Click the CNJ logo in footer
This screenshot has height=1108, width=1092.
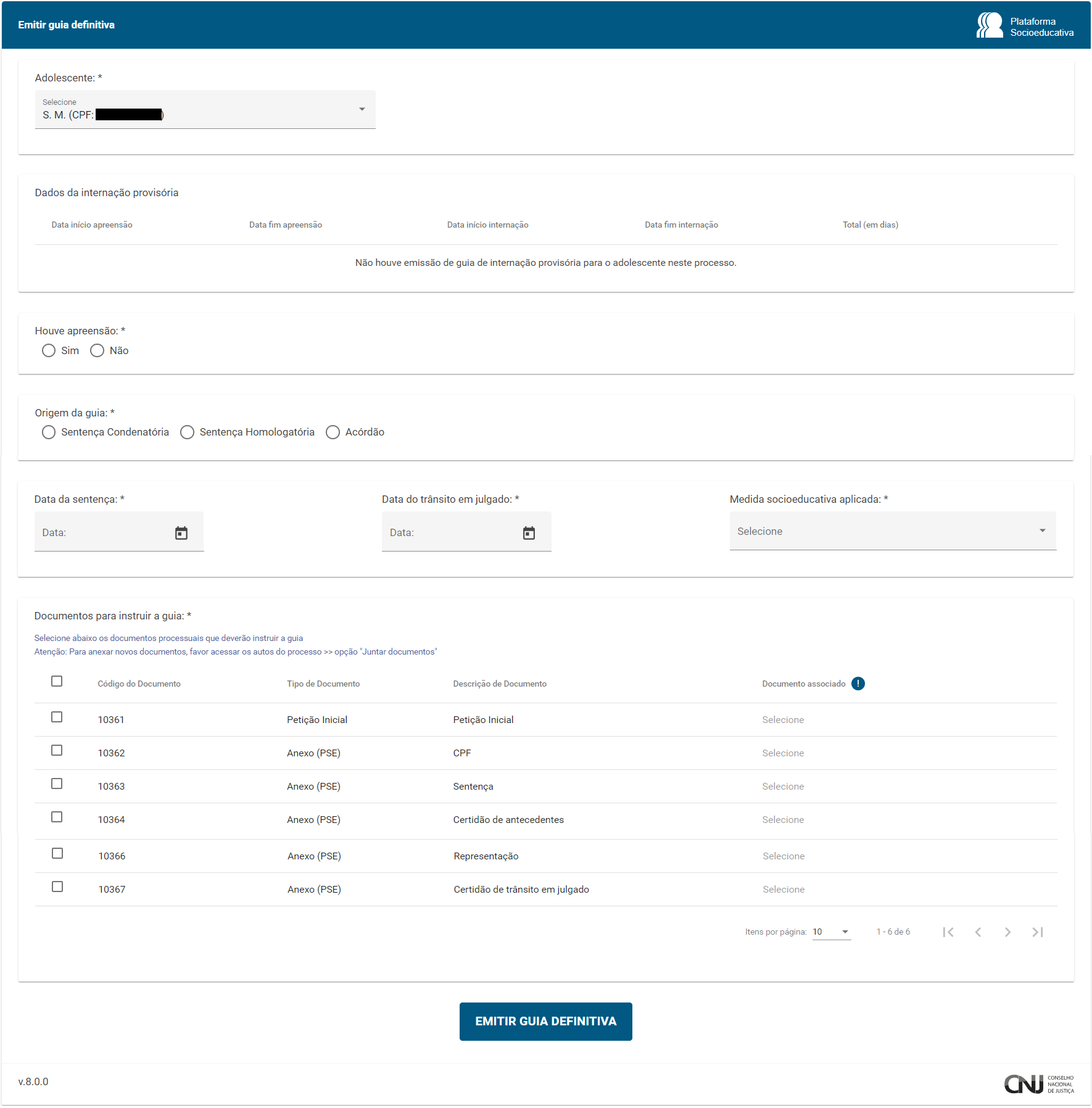pyautogui.click(x=1039, y=1084)
